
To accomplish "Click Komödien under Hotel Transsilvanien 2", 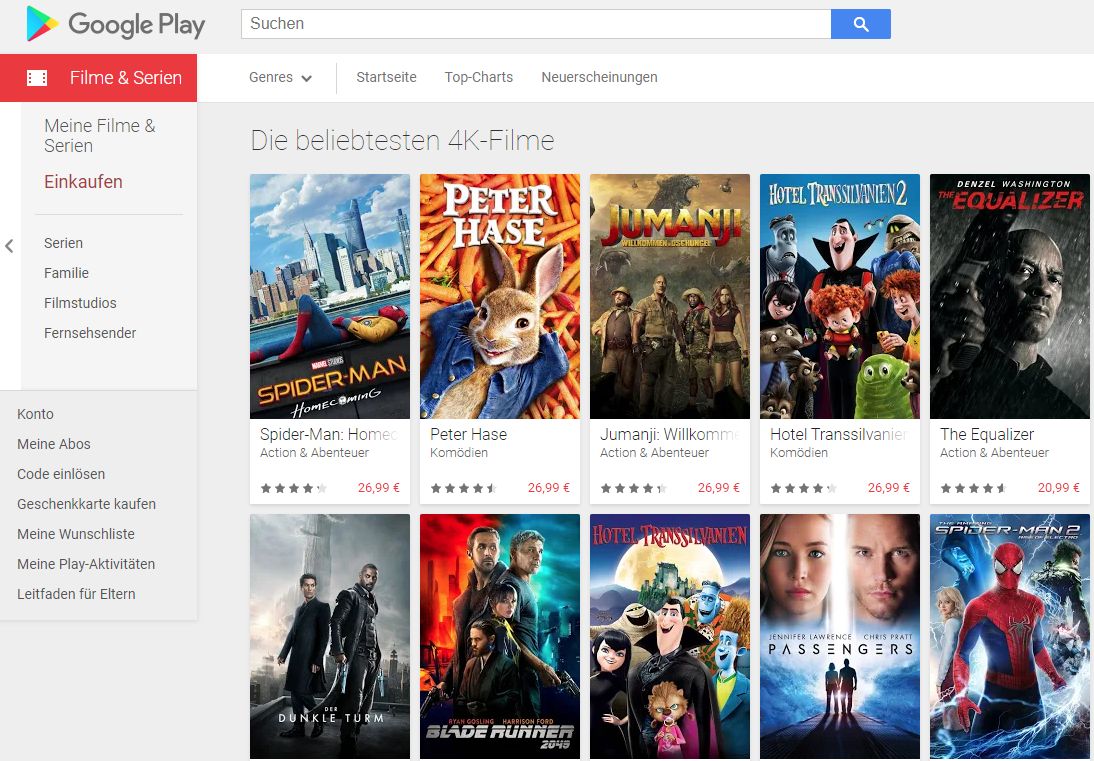I will (799, 453).
